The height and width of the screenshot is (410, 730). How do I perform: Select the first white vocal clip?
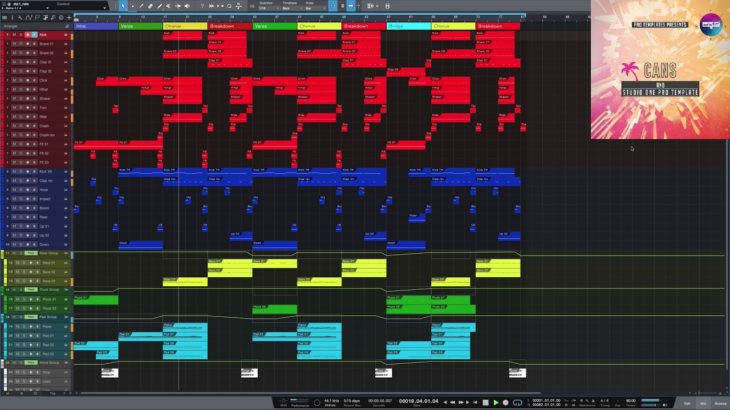coord(110,373)
